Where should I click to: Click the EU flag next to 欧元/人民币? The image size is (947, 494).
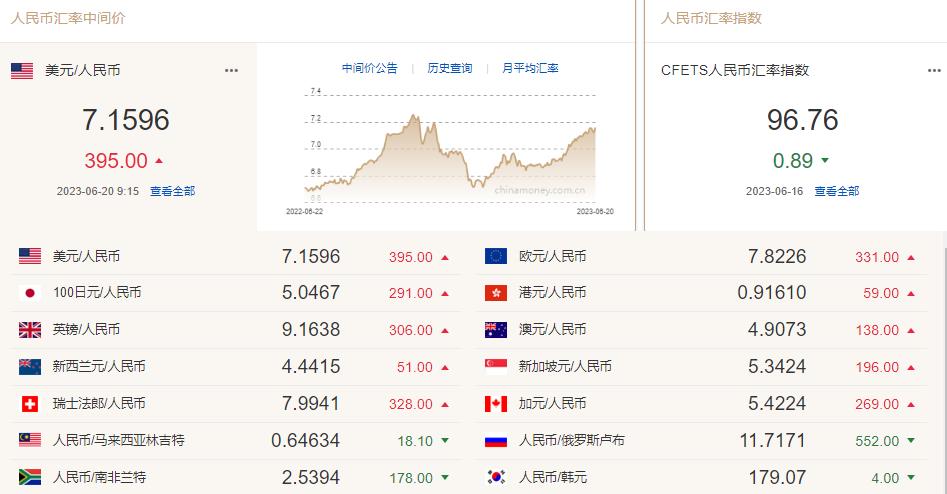[x=495, y=257]
